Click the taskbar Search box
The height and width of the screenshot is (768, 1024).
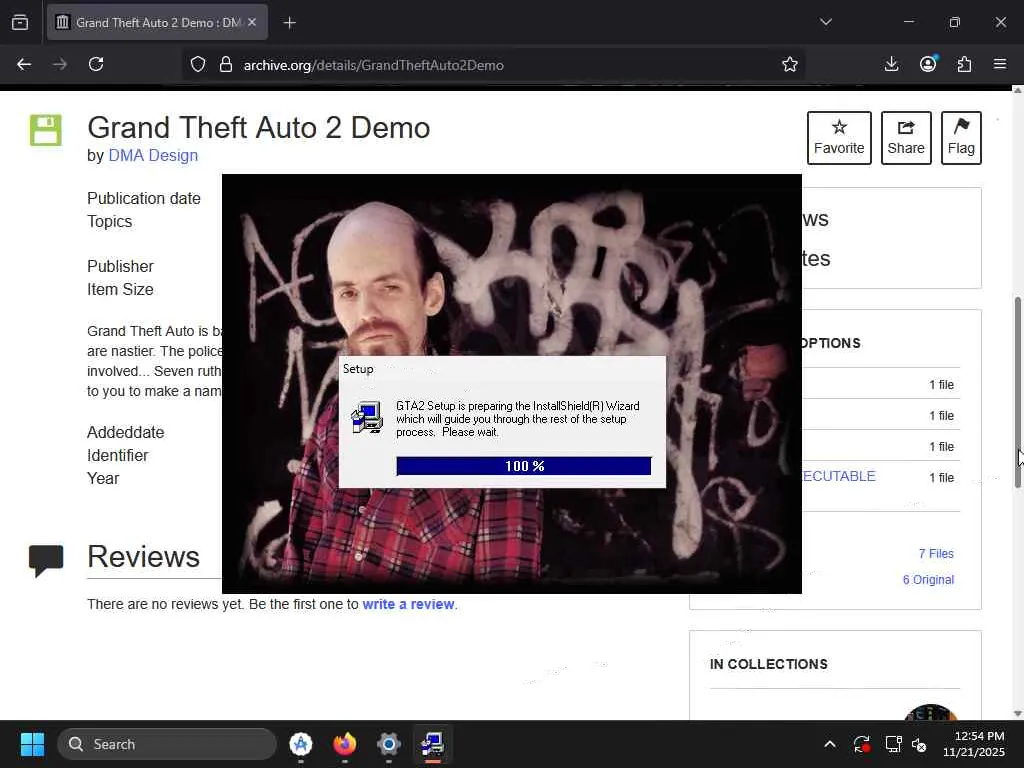(167, 744)
